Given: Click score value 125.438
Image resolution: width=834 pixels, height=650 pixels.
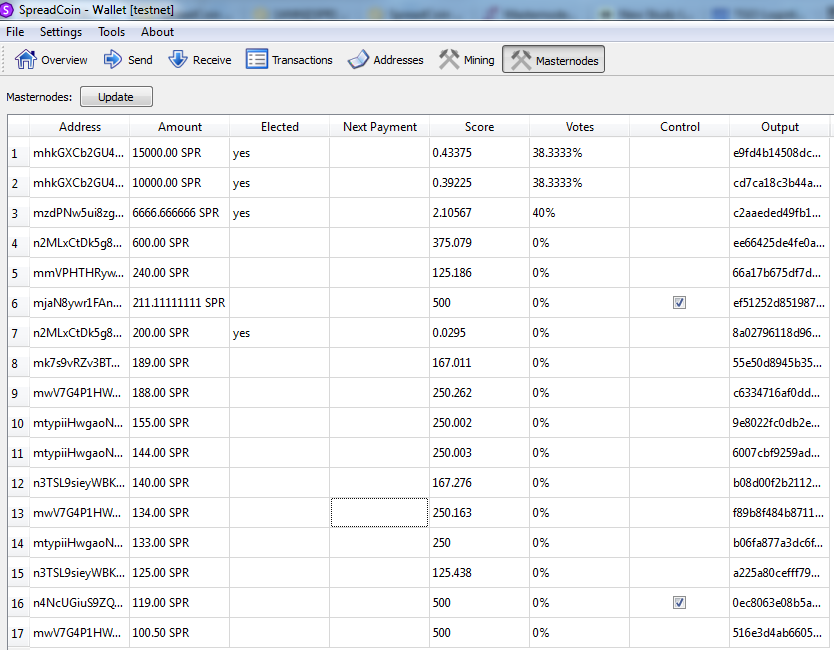Looking at the screenshot, I should click(x=479, y=573).
